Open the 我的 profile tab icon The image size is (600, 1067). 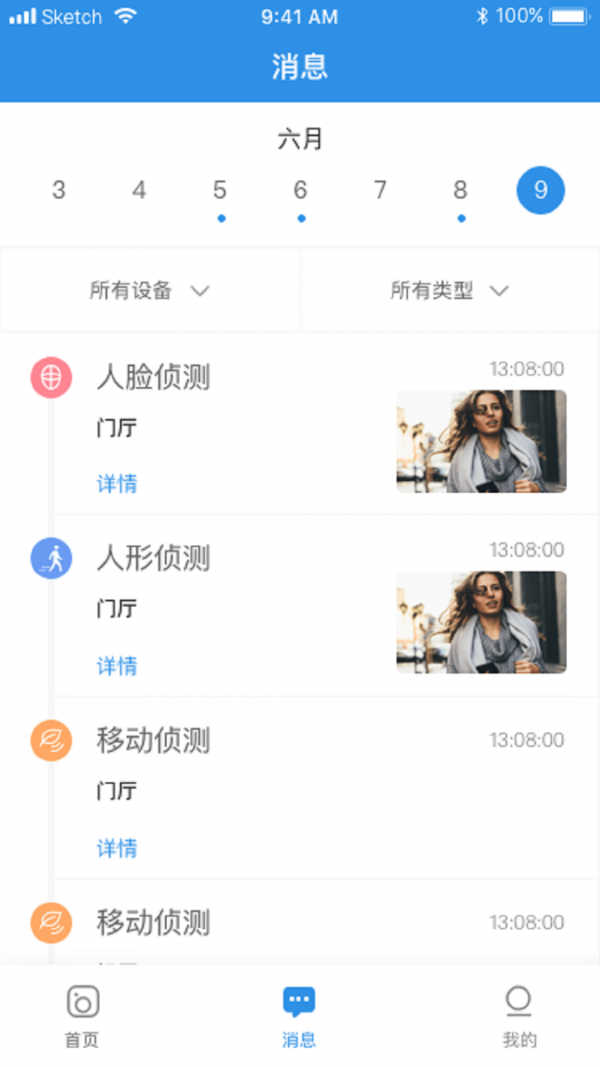[518, 1001]
